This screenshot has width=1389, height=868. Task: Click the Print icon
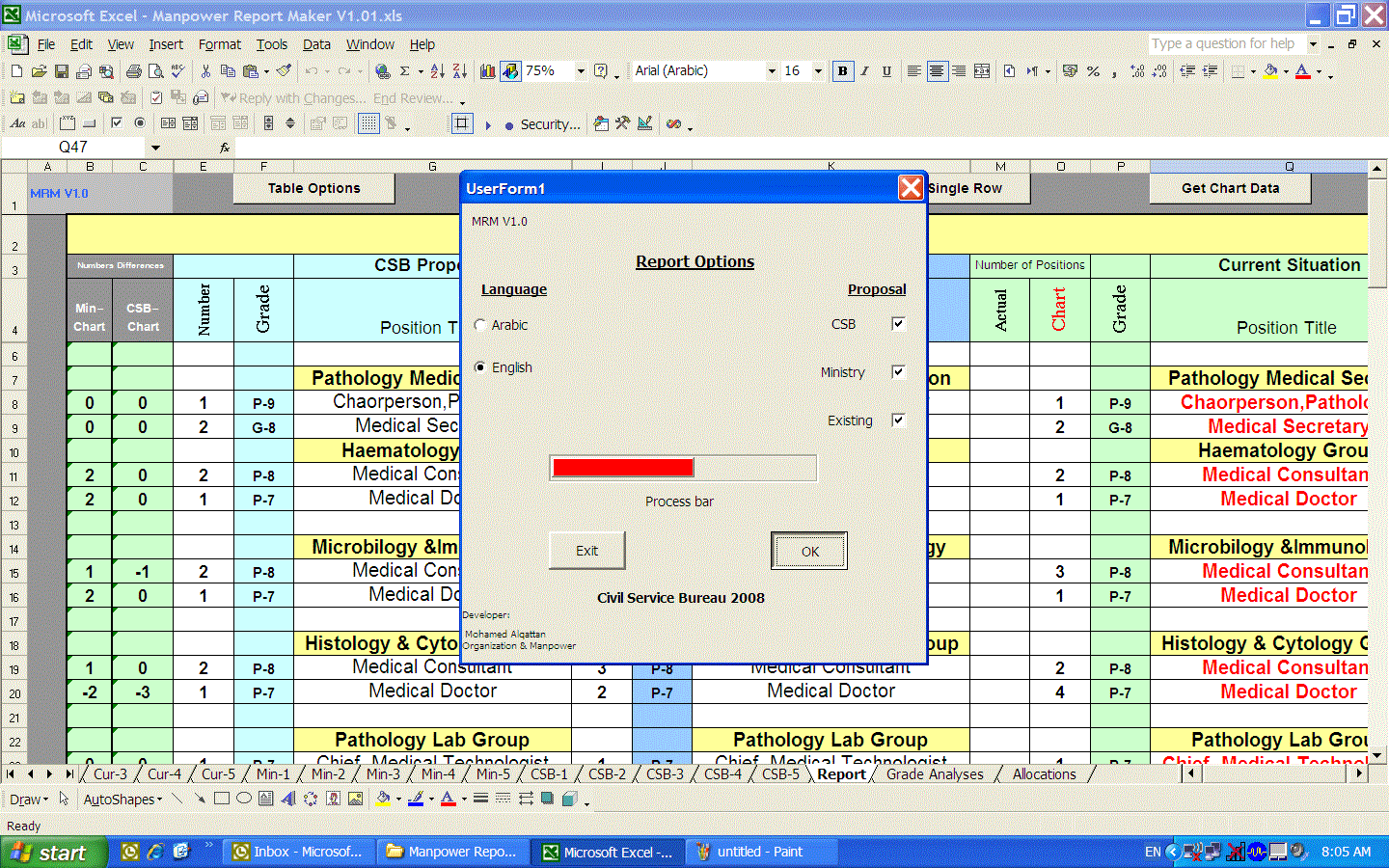click(x=133, y=71)
